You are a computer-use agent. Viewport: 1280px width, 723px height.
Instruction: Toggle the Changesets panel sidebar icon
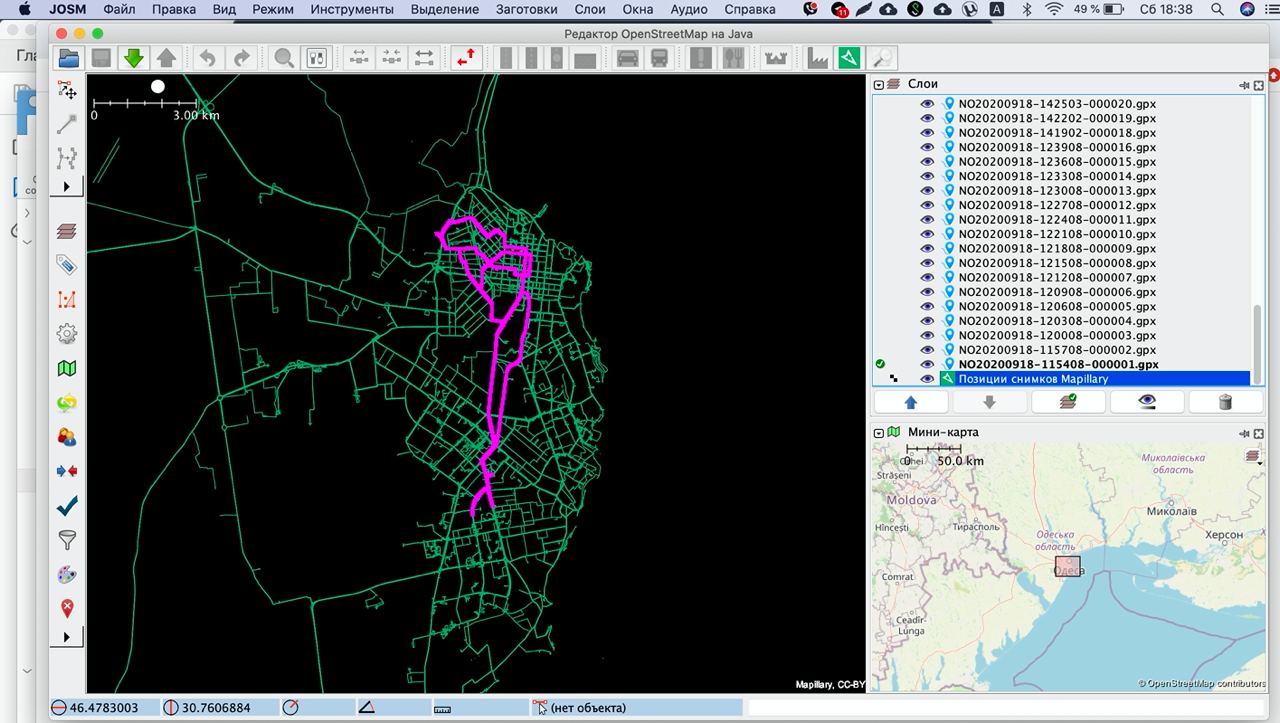tap(67, 403)
